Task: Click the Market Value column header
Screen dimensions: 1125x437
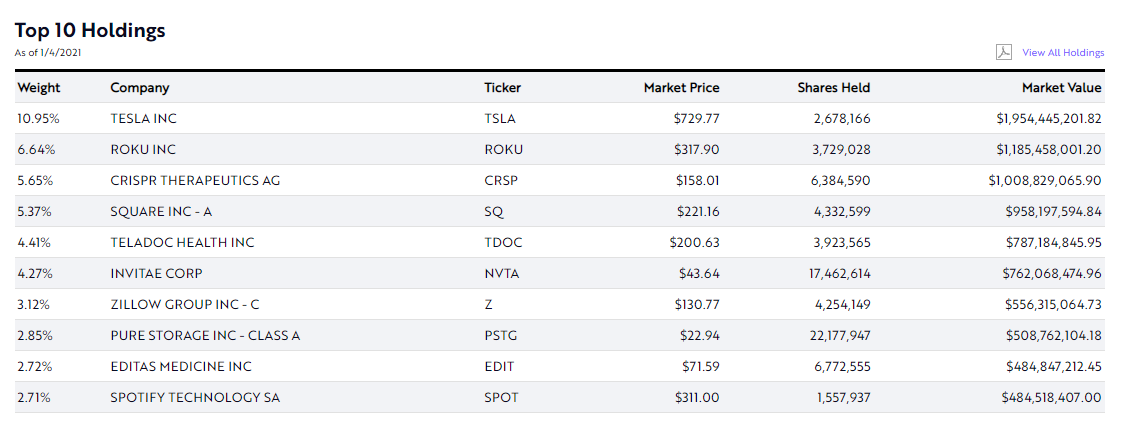Action: pyautogui.click(x=1061, y=88)
